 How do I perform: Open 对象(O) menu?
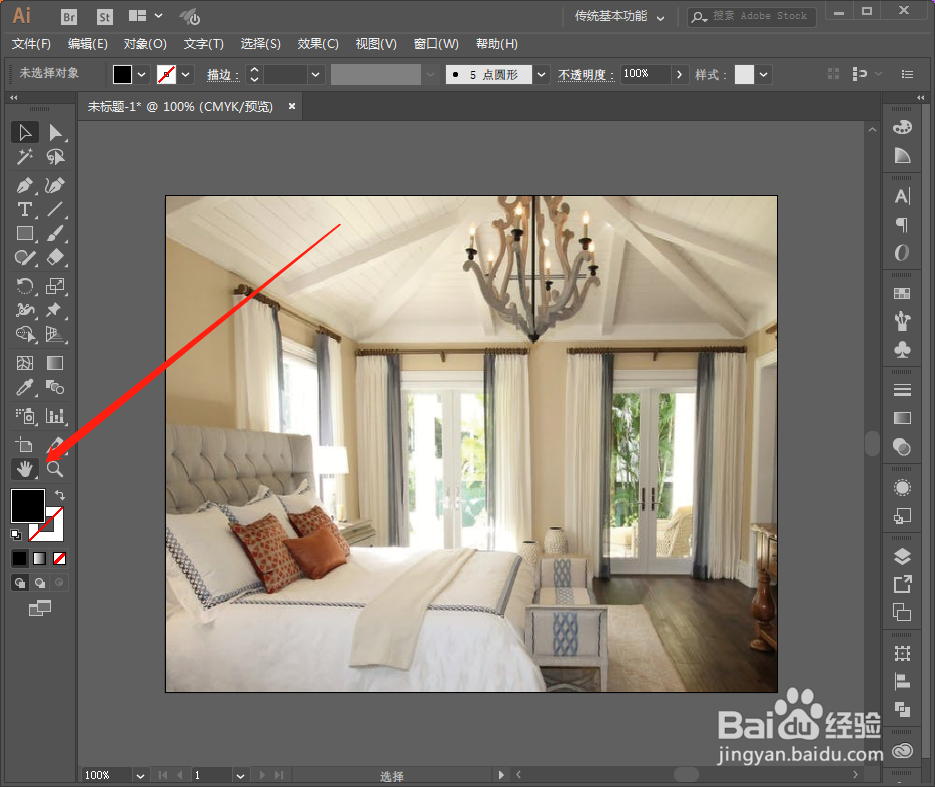pos(145,44)
